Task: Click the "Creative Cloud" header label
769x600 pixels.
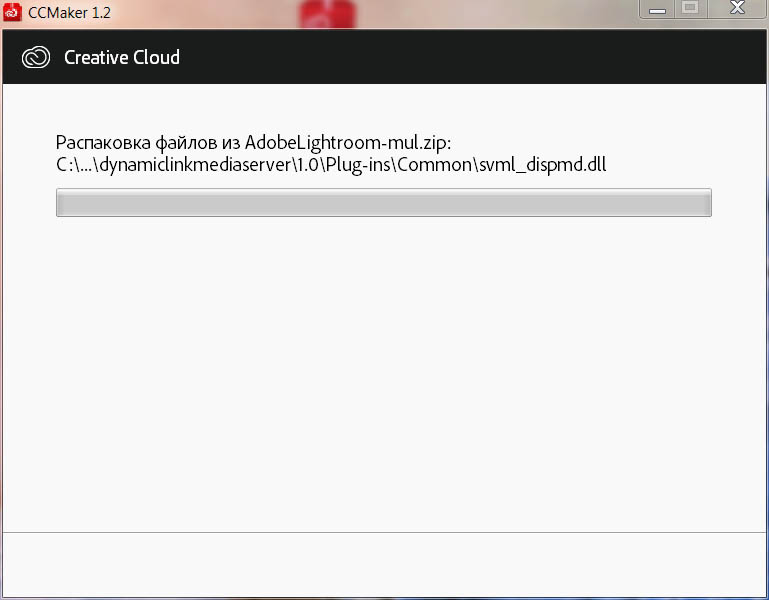Action: click(122, 57)
